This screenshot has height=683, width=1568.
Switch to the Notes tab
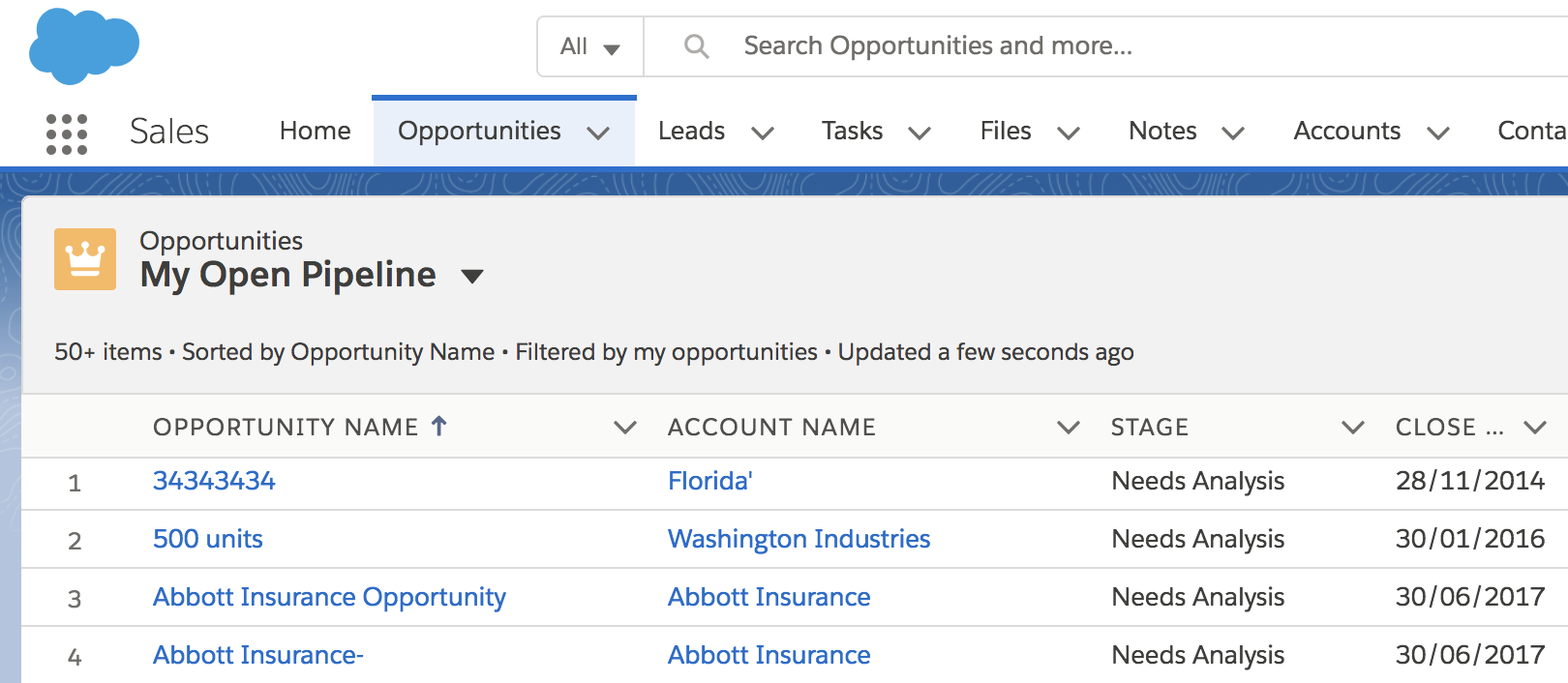pos(1162,131)
